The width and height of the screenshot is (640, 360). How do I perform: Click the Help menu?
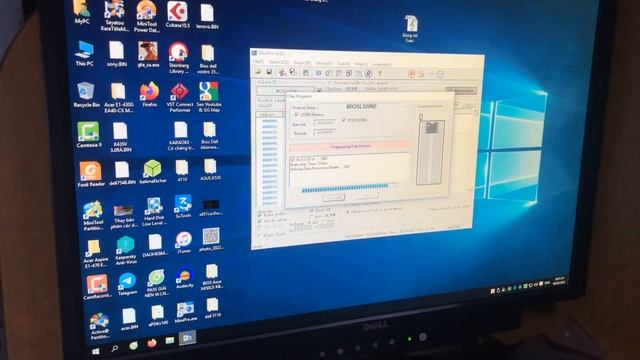coord(361,64)
